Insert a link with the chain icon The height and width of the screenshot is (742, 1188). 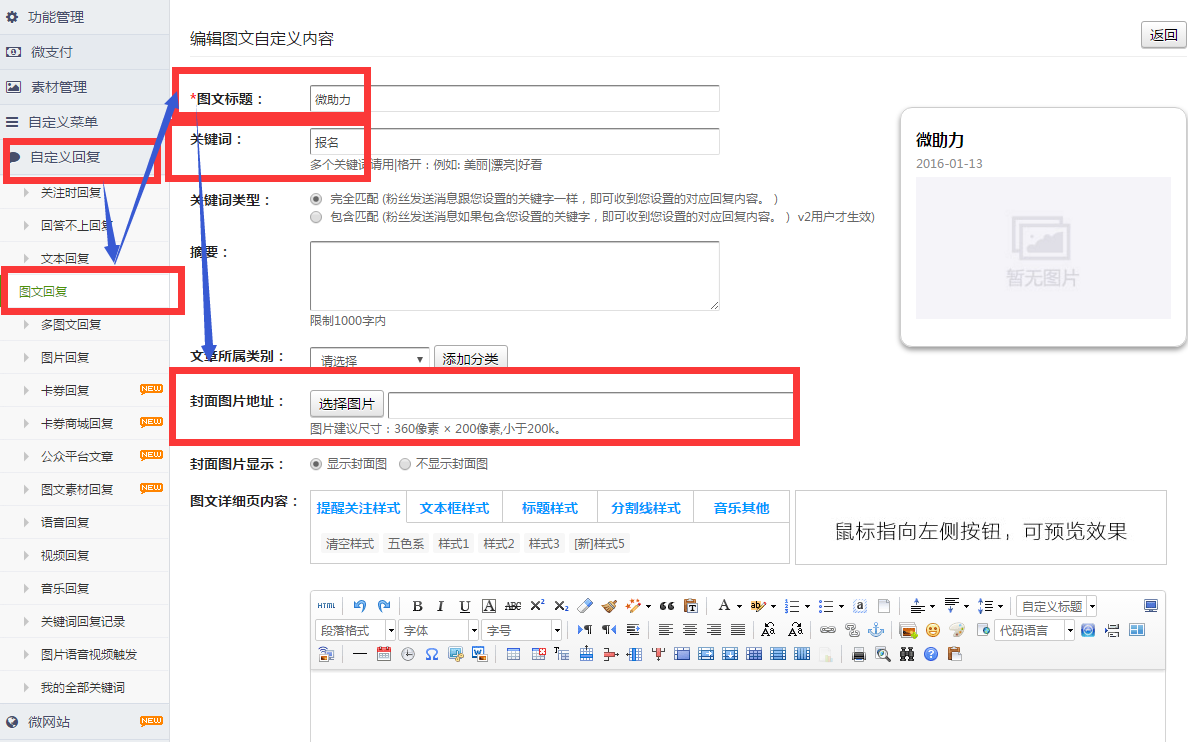[x=828, y=630]
